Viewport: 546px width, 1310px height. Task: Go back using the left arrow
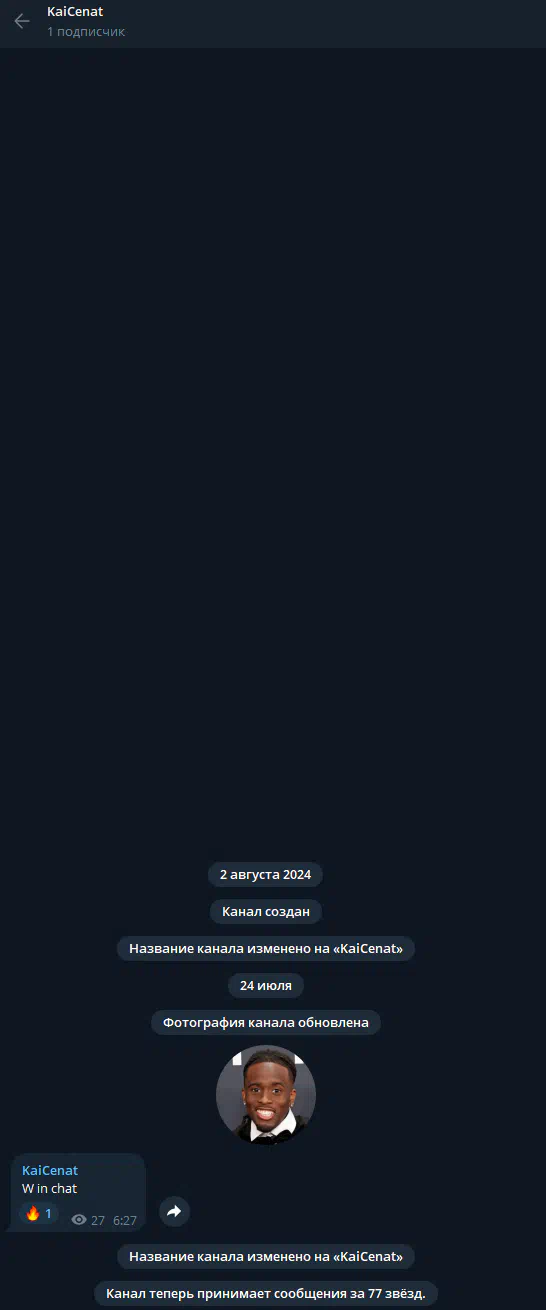click(22, 21)
